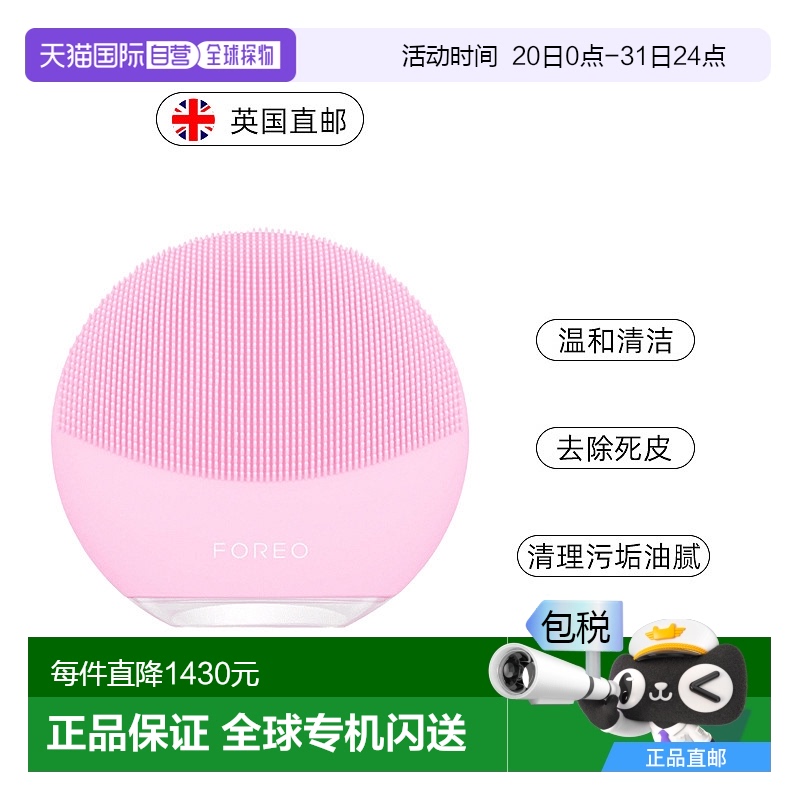Click the UK flag icon

click(193, 120)
